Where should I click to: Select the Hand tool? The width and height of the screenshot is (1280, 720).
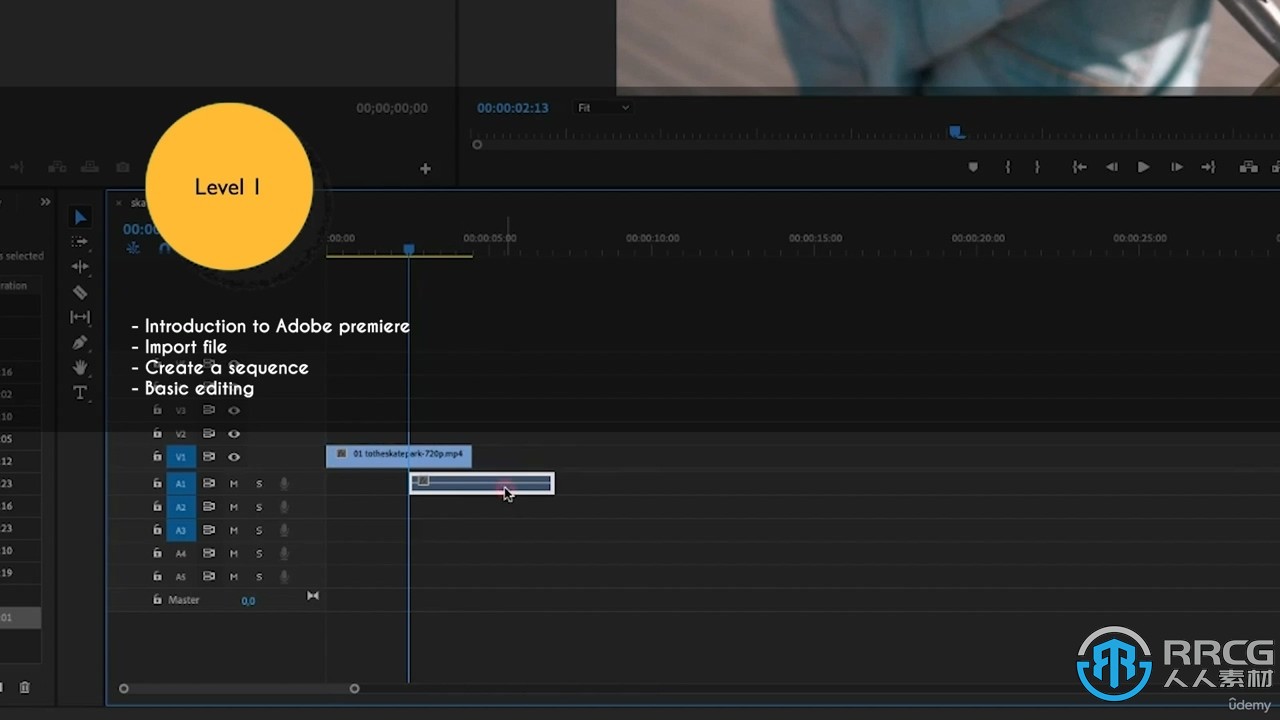(80, 367)
